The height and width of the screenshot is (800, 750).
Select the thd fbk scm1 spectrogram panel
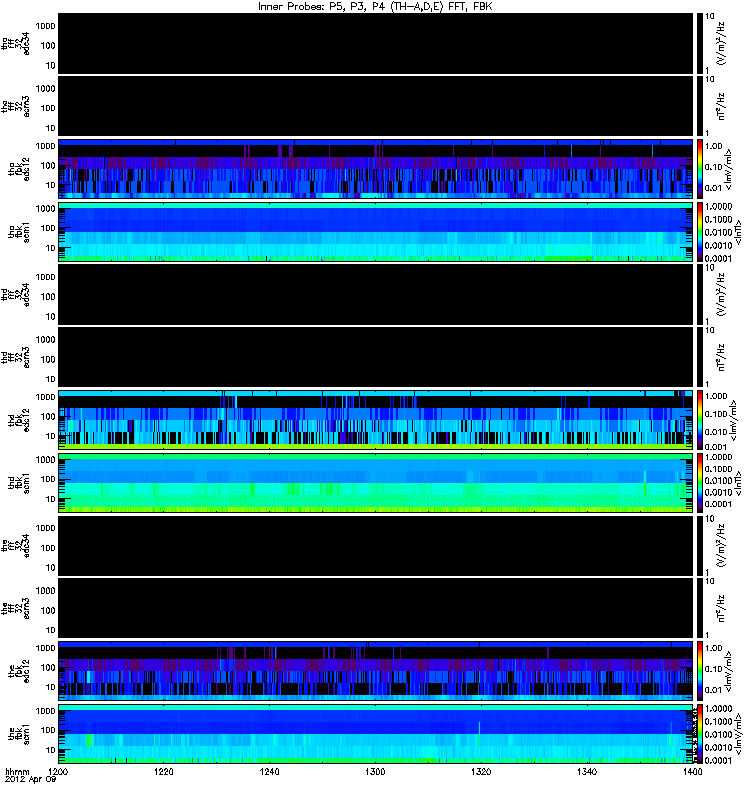378,484
